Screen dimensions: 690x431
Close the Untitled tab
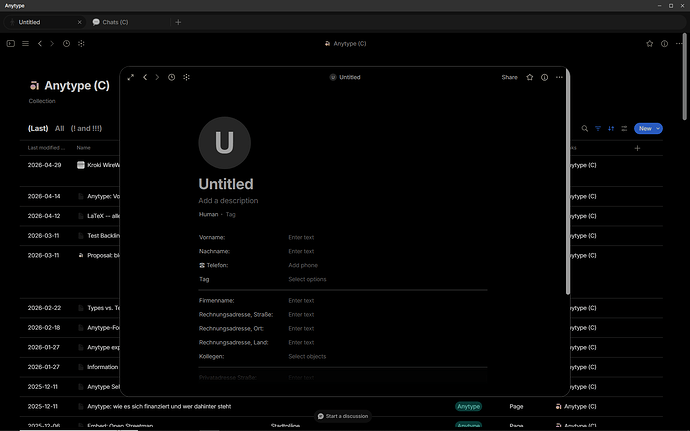click(80, 22)
